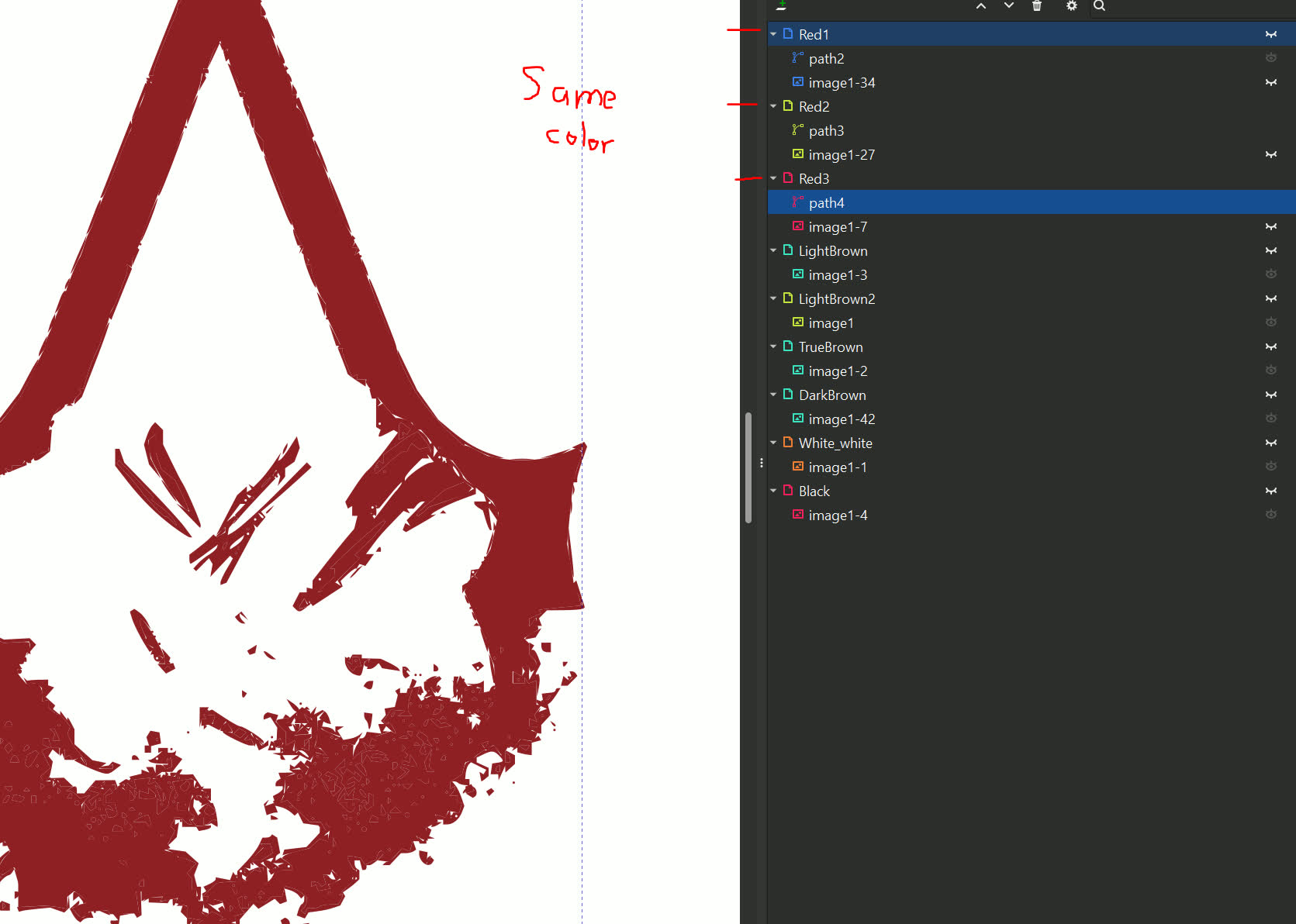Select the Red2 layer row
This screenshot has width=1296, height=924.
click(1032, 106)
